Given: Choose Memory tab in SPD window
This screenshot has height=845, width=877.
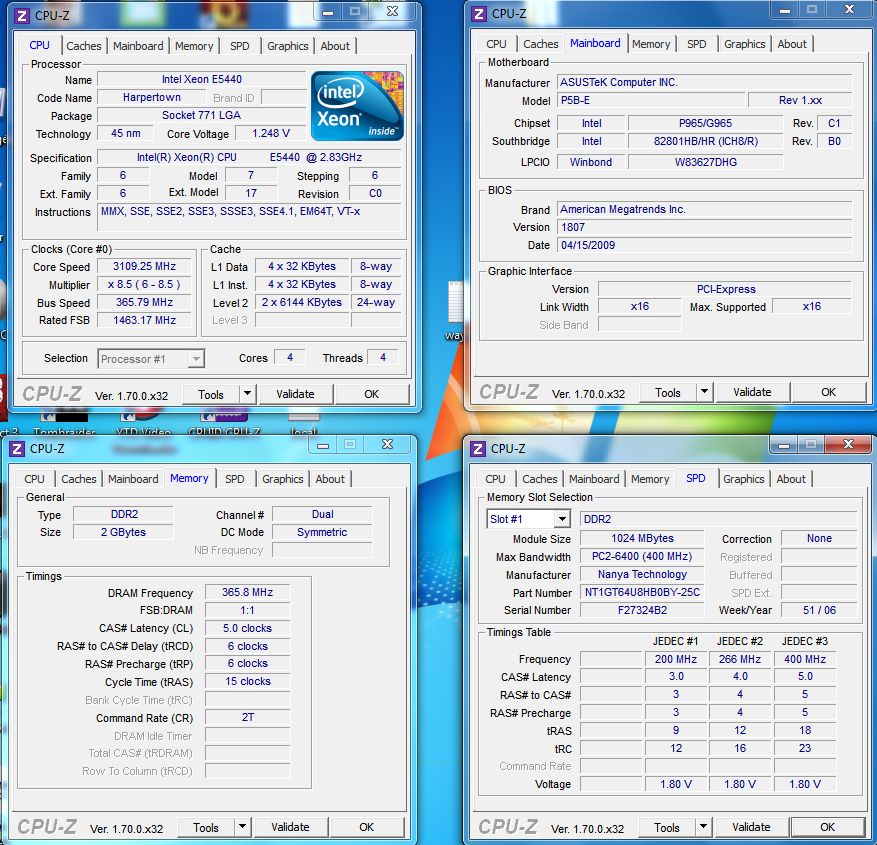Looking at the screenshot, I should pyautogui.click(x=650, y=479).
